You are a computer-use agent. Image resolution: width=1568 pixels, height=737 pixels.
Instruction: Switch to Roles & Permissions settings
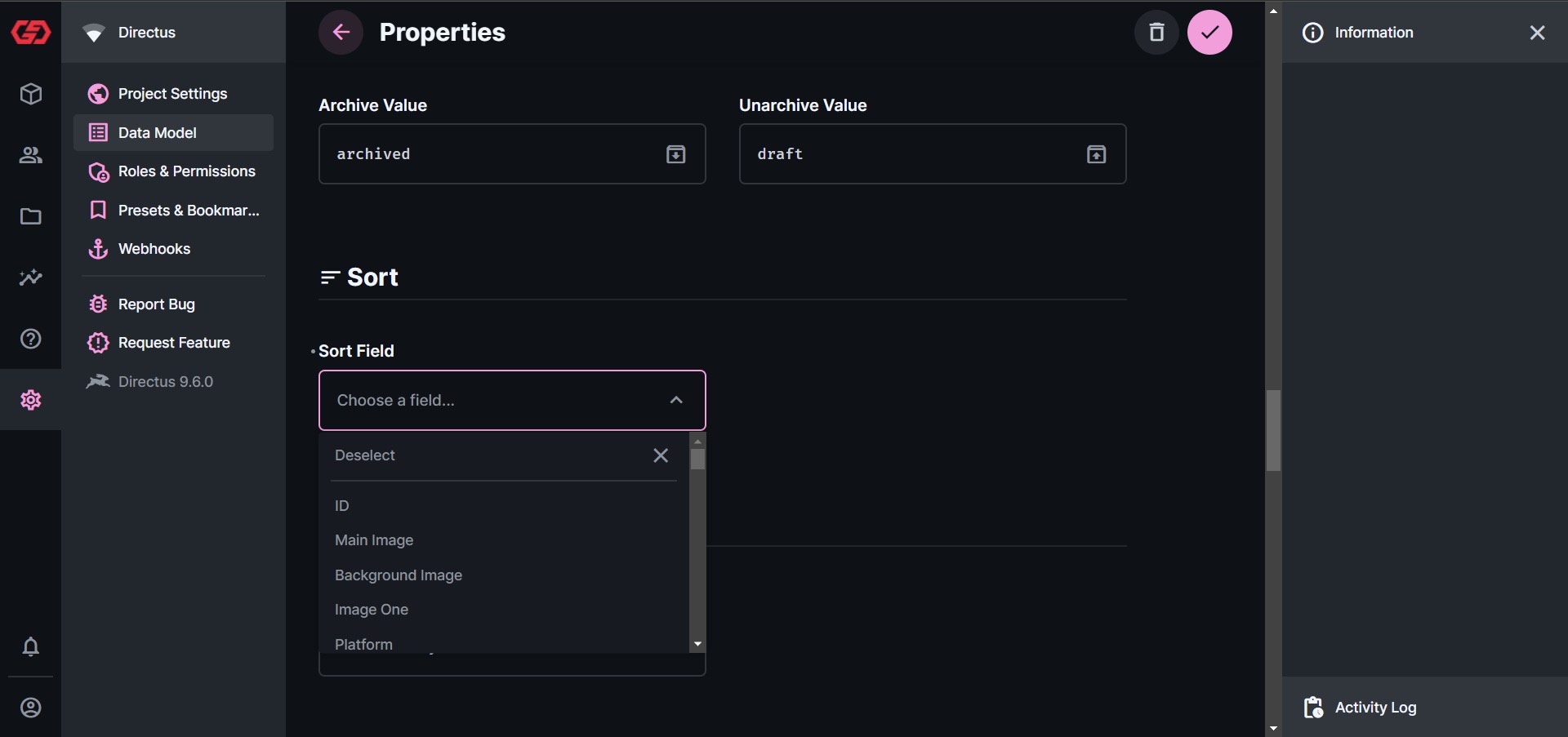185,171
